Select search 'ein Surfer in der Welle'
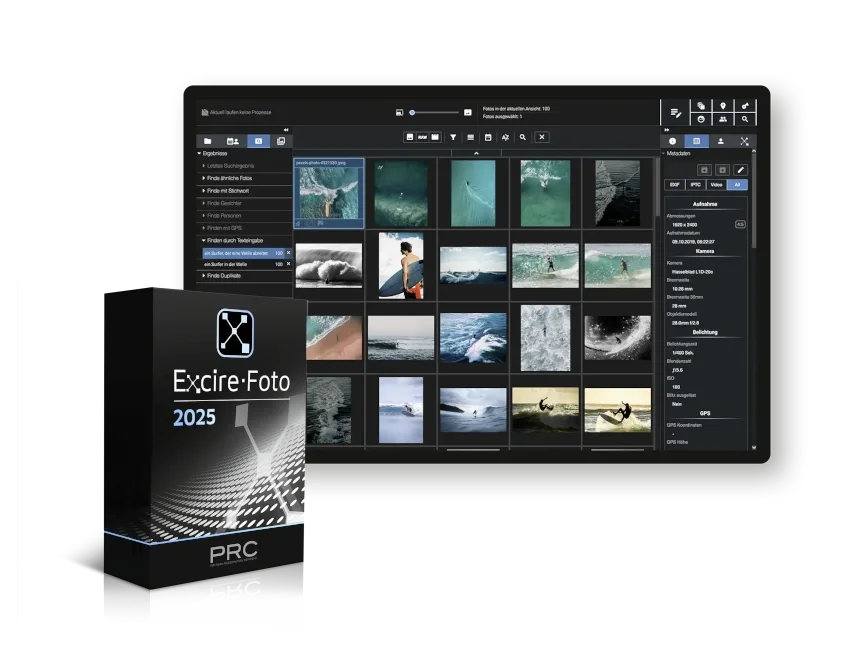 pyautogui.click(x=243, y=264)
